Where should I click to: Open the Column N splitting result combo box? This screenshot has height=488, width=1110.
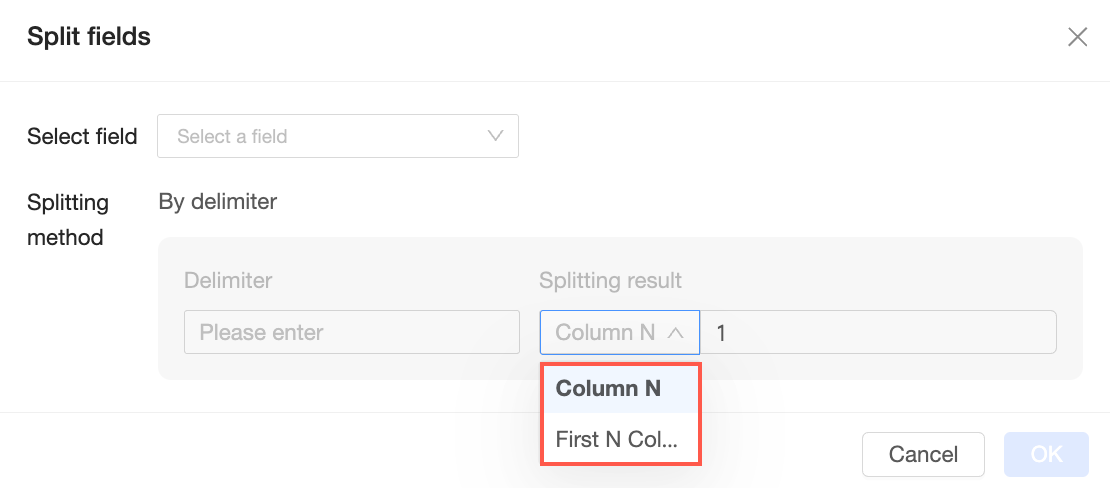pos(605,333)
